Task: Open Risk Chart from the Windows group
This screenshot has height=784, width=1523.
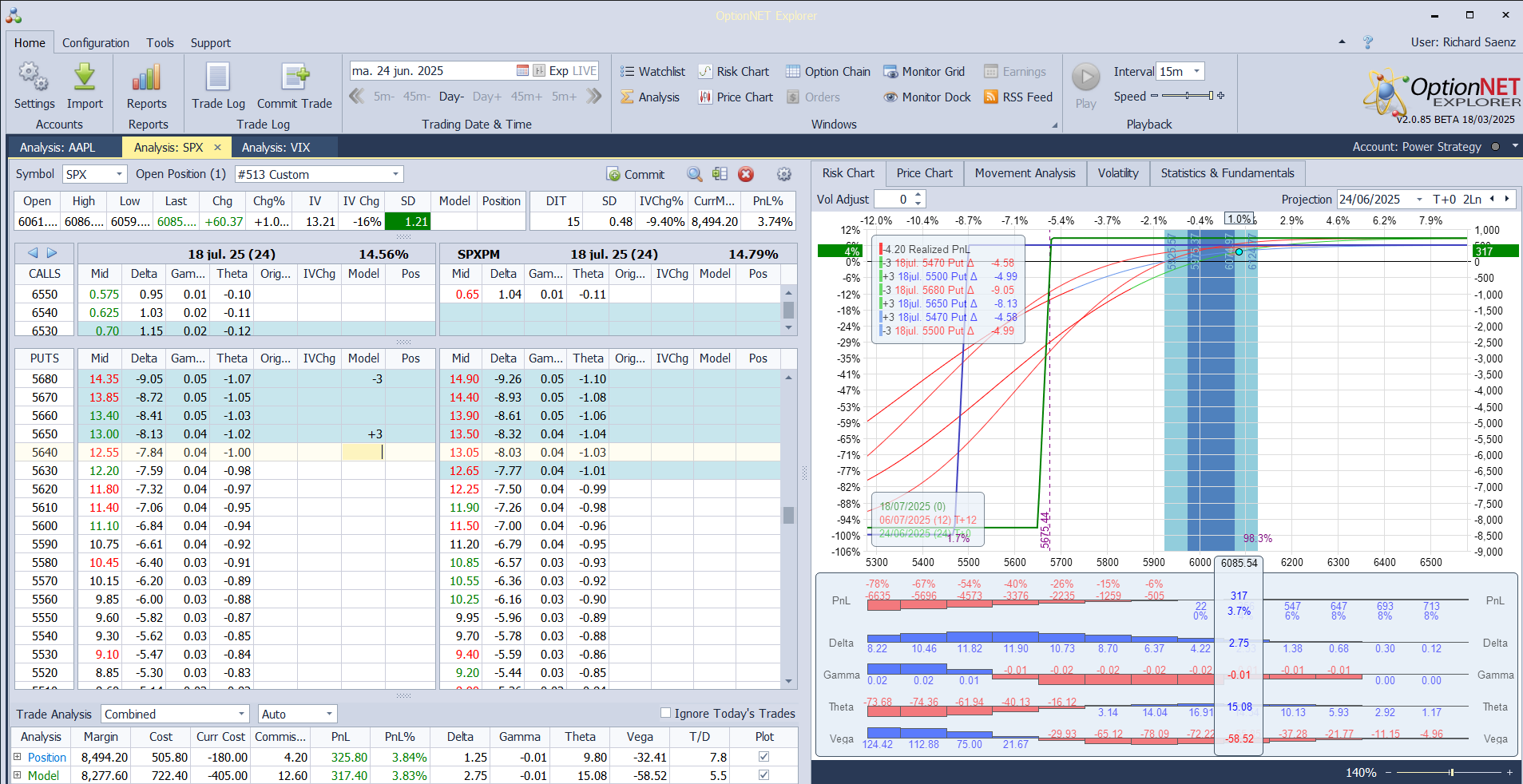Action: pyautogui.click(x=734, y=71)
